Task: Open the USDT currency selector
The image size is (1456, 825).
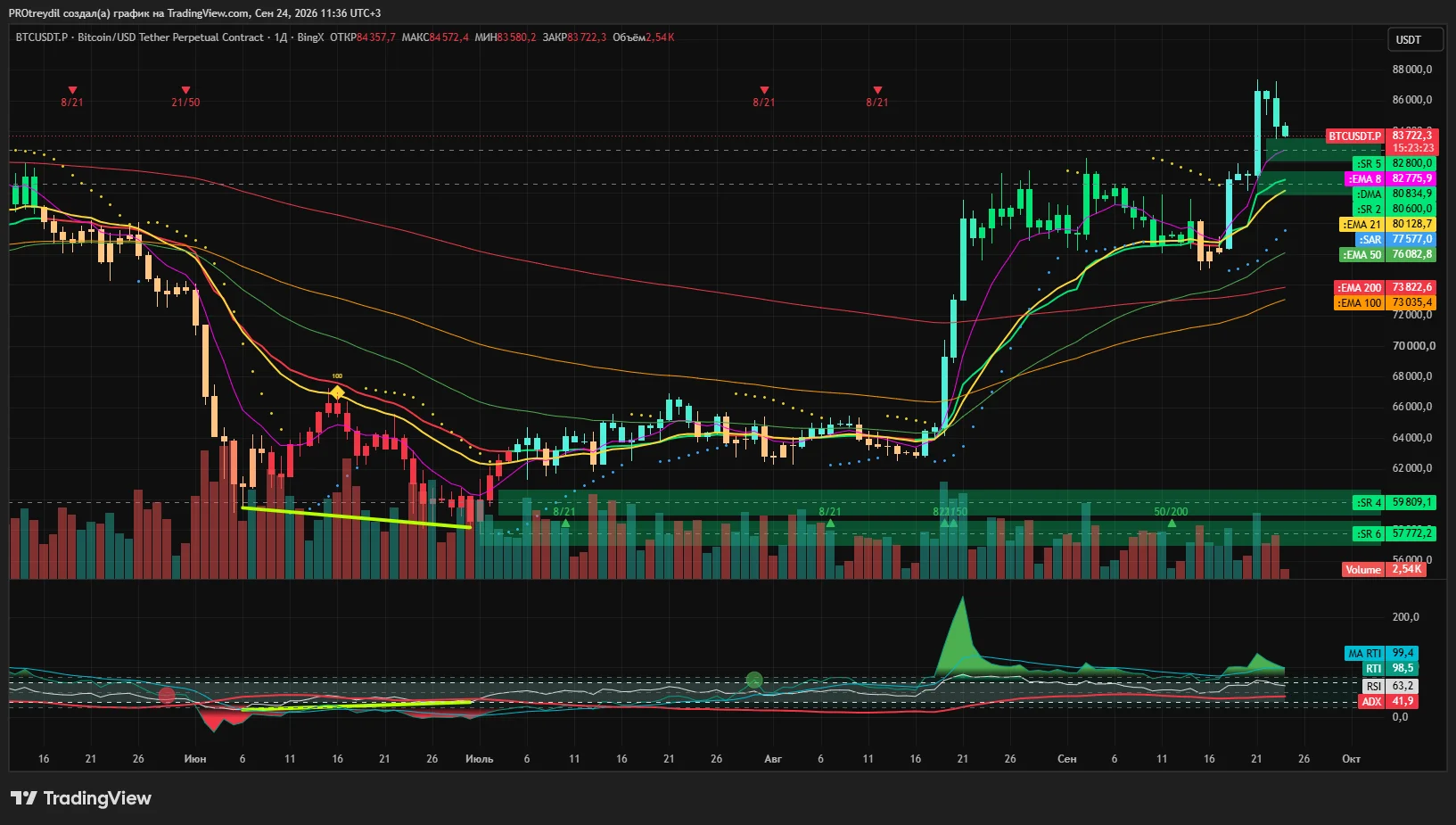Action: pos(1416,40)
